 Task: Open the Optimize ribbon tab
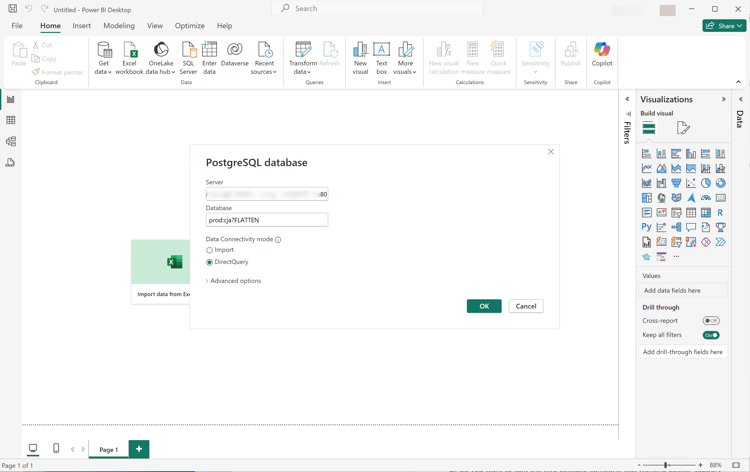[x=189, y=26]
